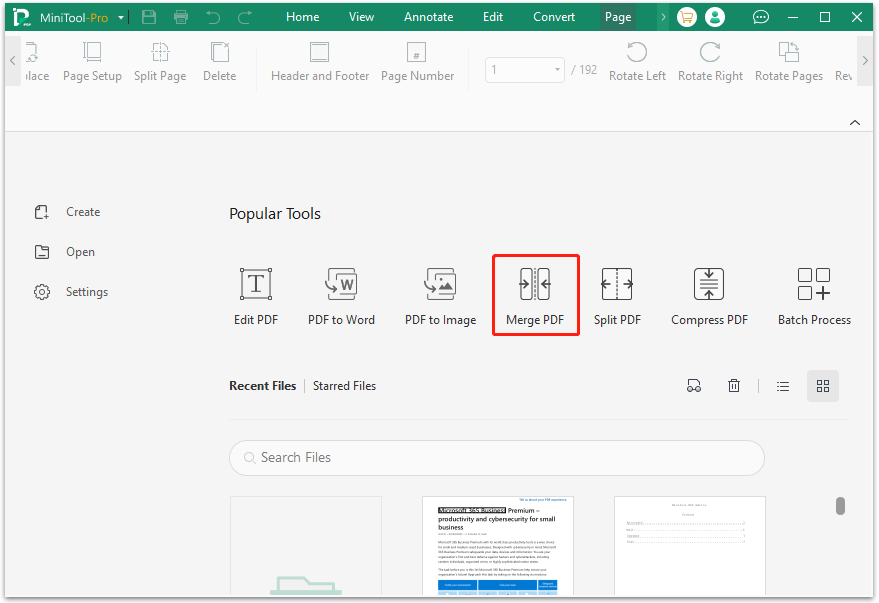Rotate the page left
This screenshot has height=603, width=879.
point(637,62)
